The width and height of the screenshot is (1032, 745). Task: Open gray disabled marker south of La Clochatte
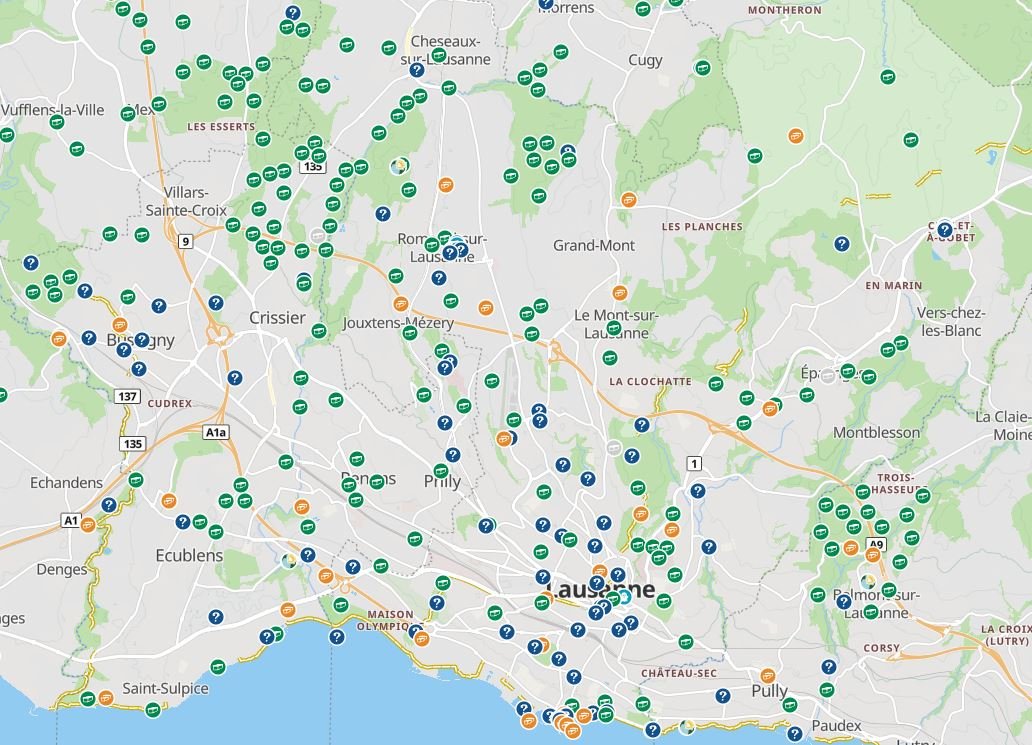click(613, 448)
